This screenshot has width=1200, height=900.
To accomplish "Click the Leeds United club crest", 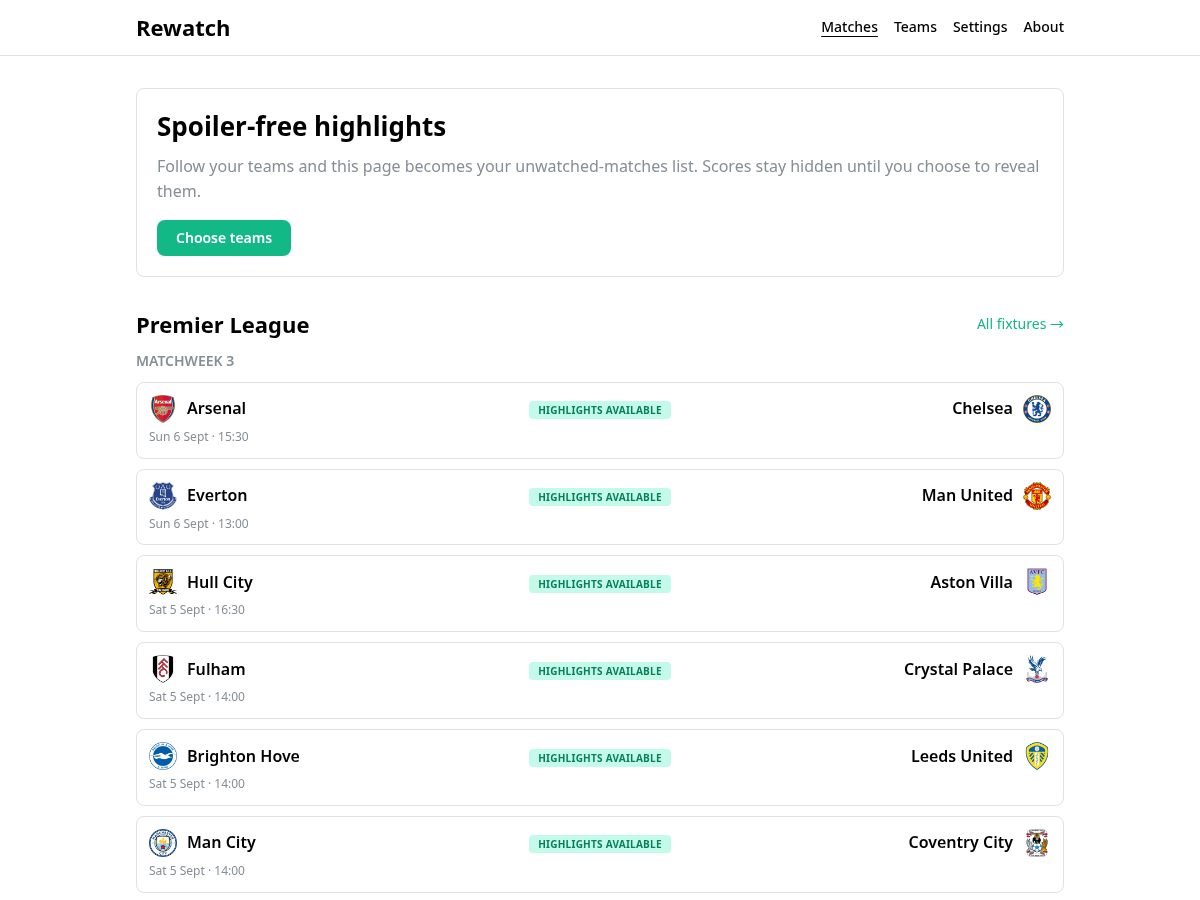I will tap(1037, 756).
